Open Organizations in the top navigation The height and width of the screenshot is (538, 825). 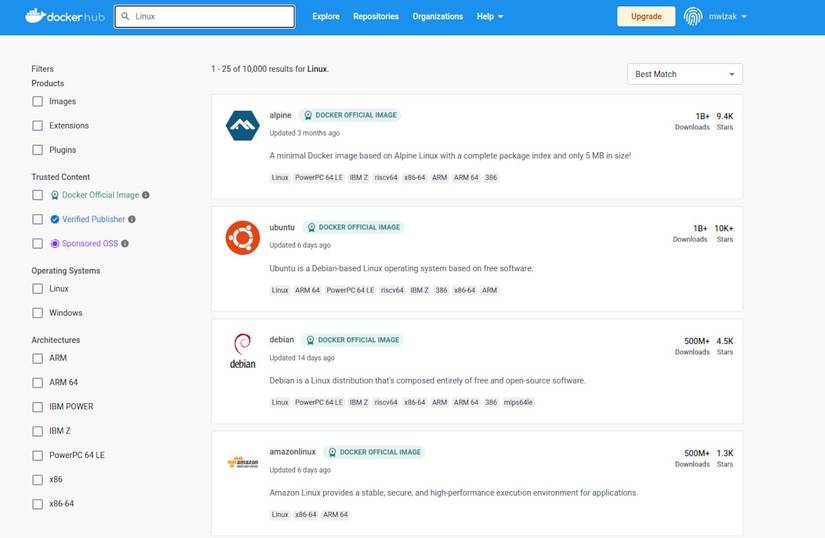[437, 16]
